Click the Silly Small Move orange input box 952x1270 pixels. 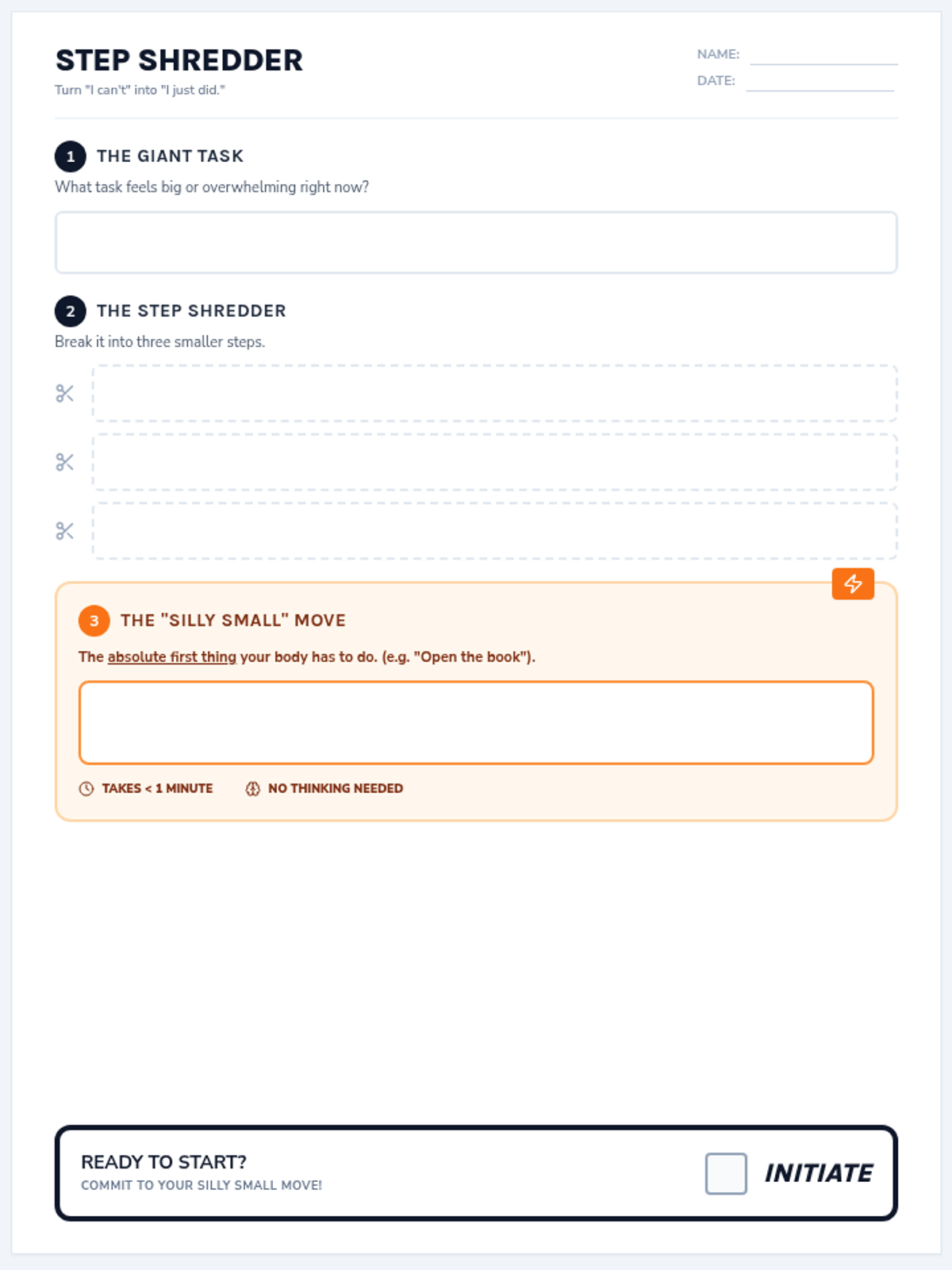(476, 722)
